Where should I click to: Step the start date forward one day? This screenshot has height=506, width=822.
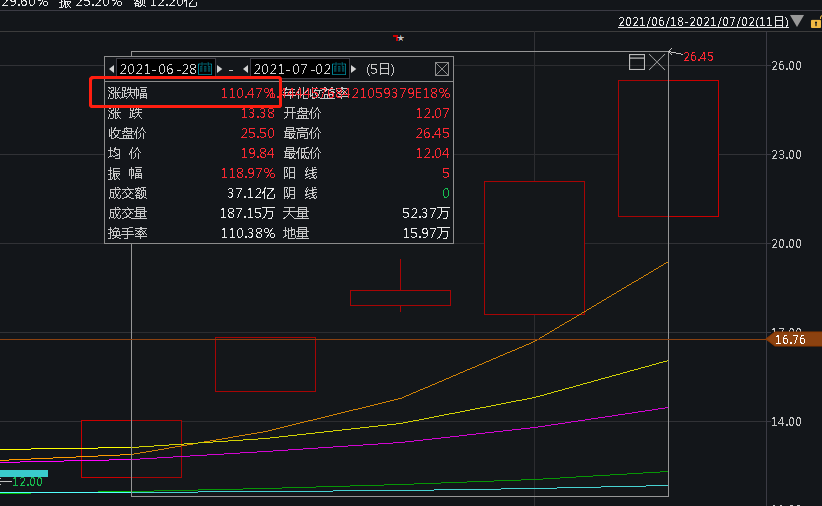[x=219, y=69]
